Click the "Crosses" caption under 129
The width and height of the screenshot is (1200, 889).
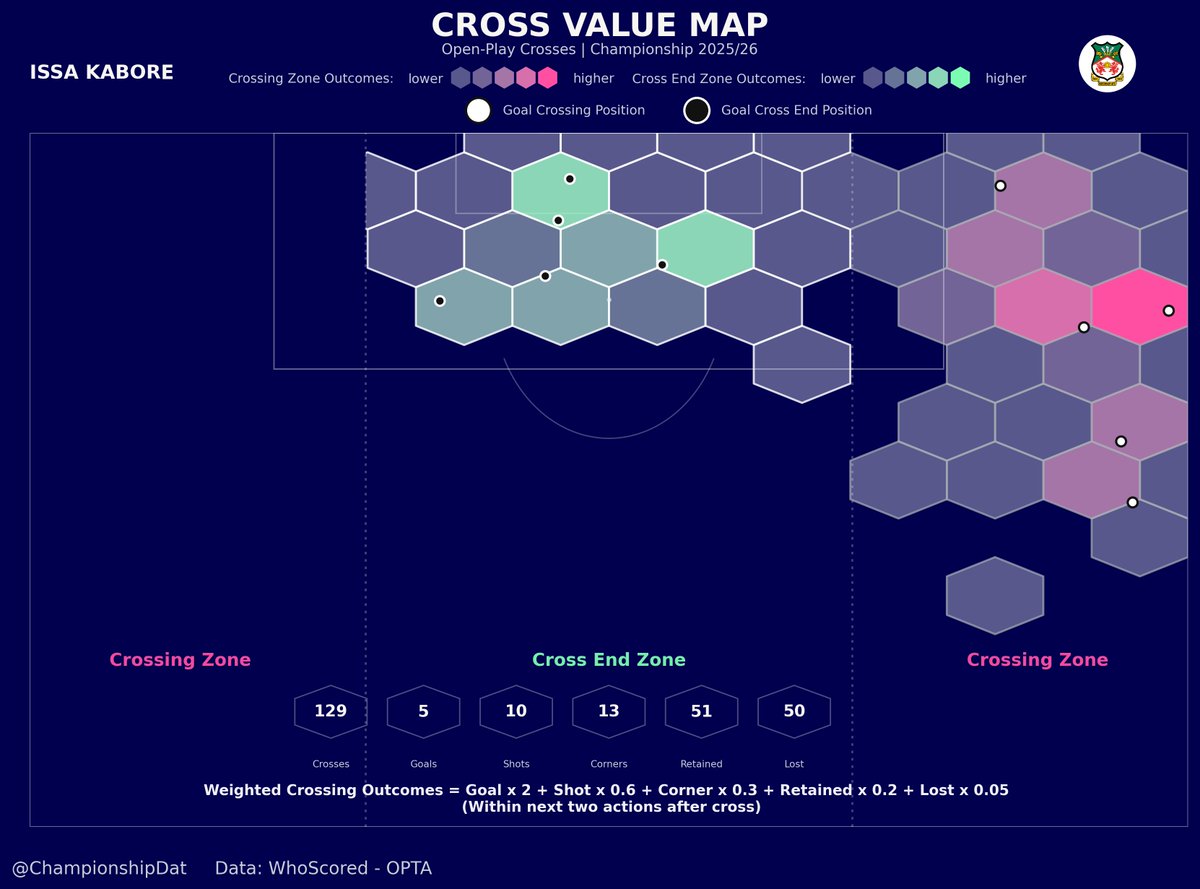point(331,764)
